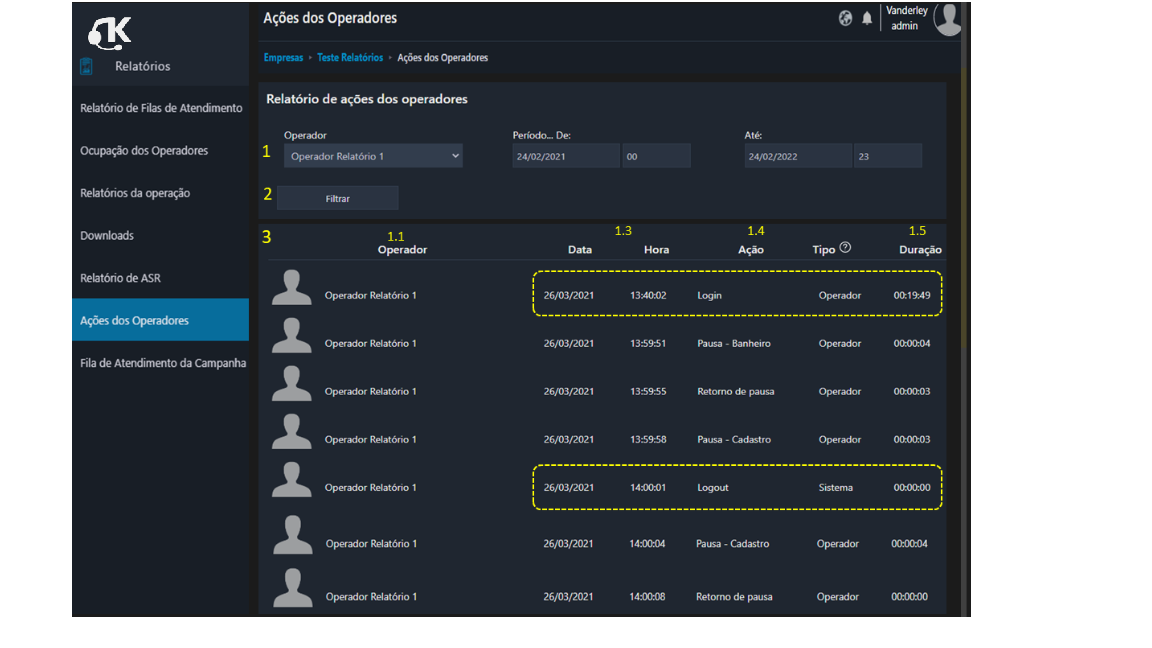Click Pausa - Cadastro at 13:59:58
The height and width of the screenshot is (648, 1152).
(x=734, y=439)
